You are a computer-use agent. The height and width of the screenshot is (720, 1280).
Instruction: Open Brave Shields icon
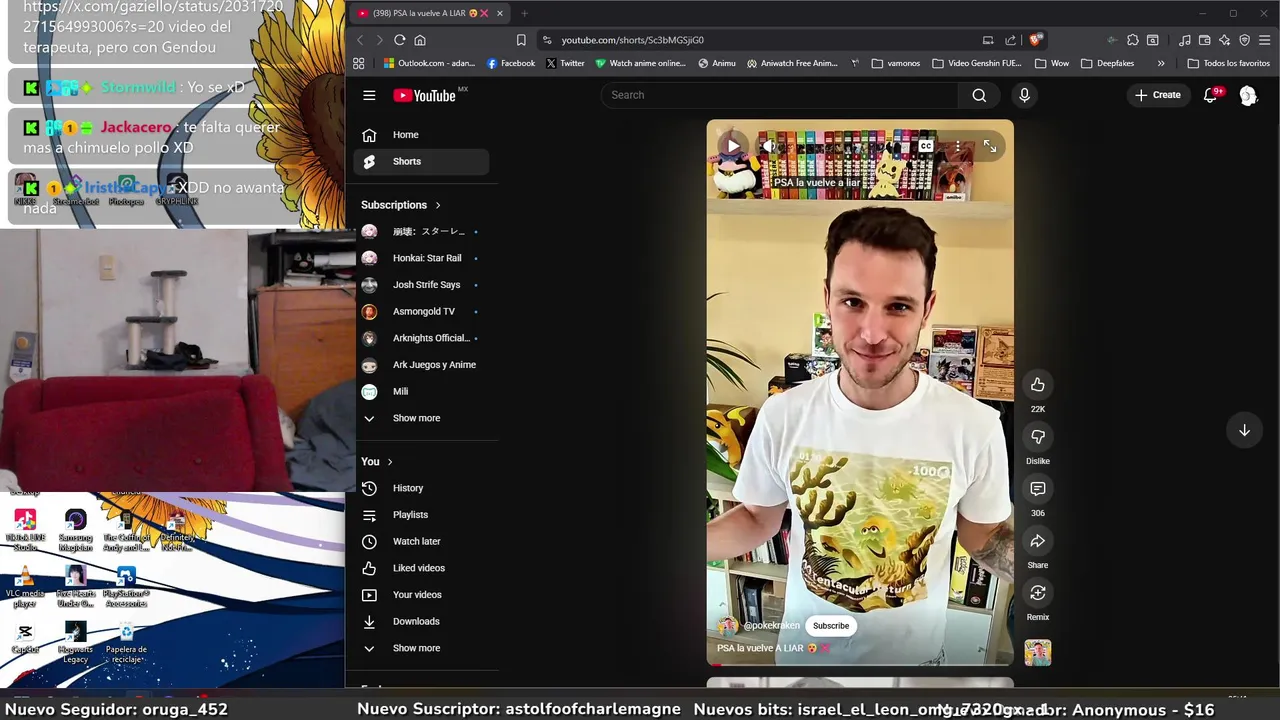pyautogui.click(x=1035, y=40)
